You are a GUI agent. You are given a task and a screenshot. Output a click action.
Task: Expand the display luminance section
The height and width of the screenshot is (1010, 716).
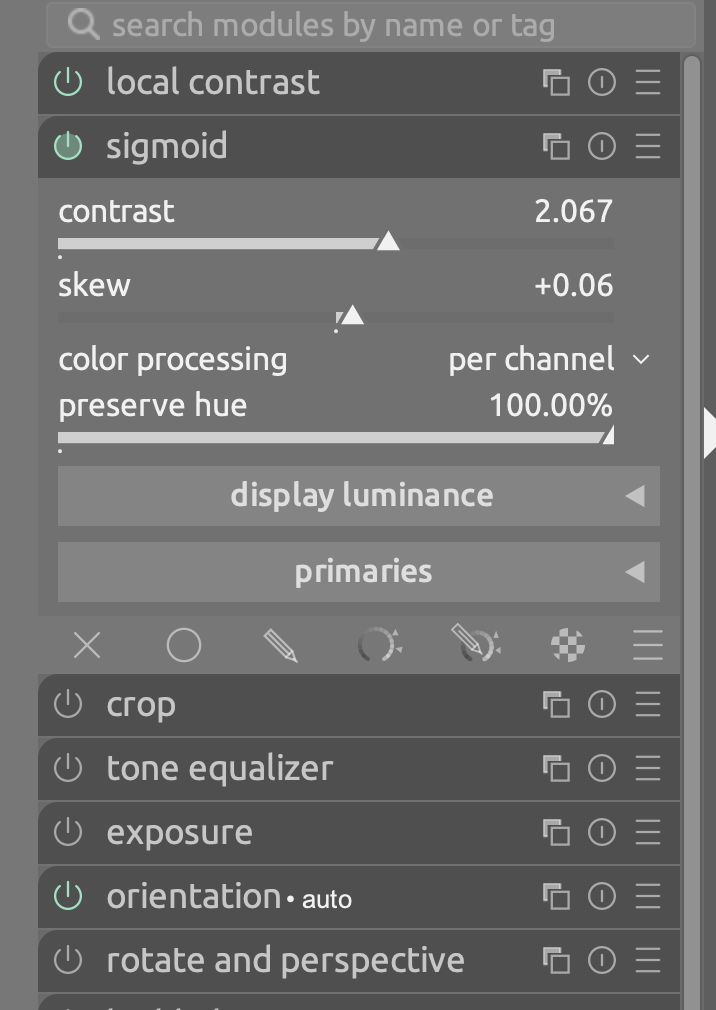(x=359, y=496)
